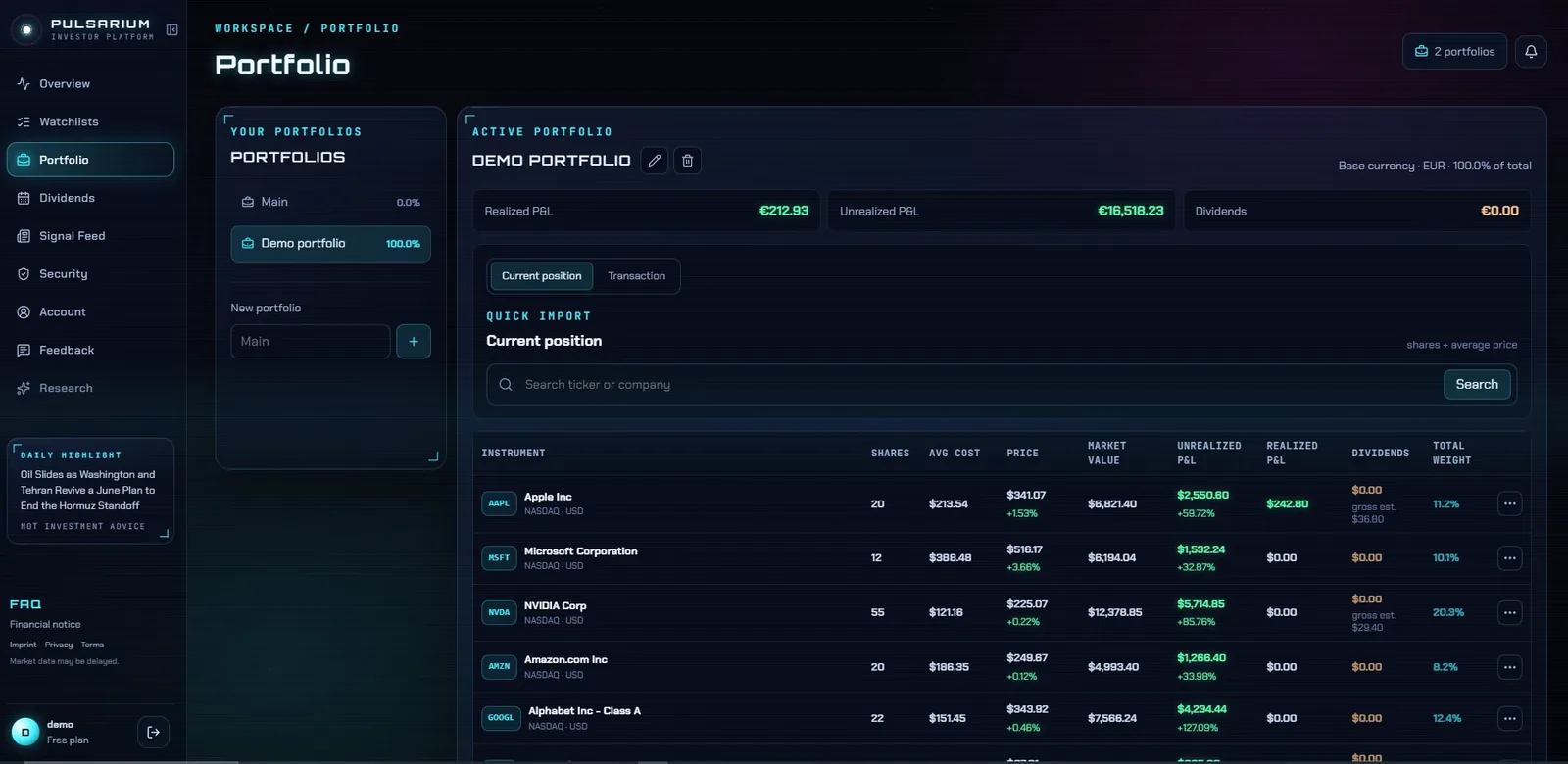
Task: Click Amazon.com Inc instrument name
Action: click(x=565, y=660)
